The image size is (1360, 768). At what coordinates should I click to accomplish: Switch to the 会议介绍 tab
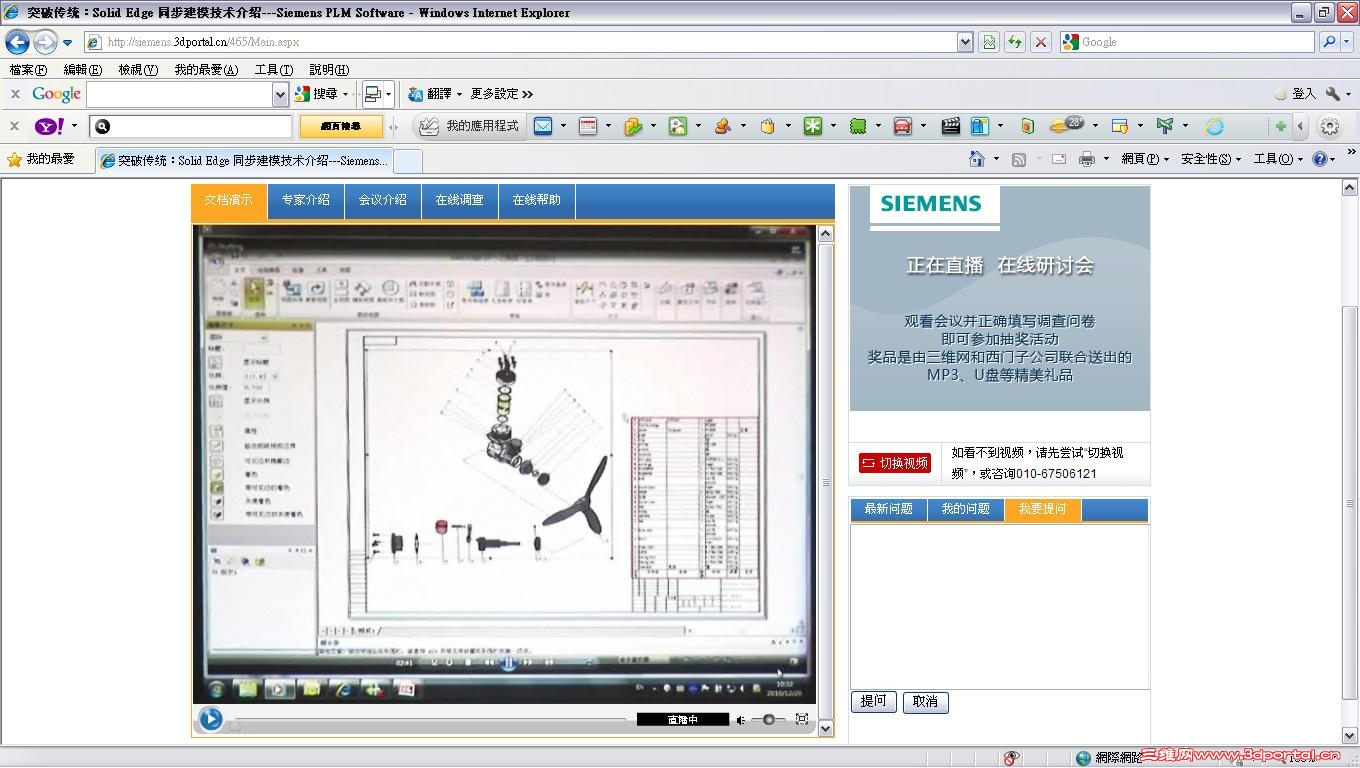tap(383, 200)
